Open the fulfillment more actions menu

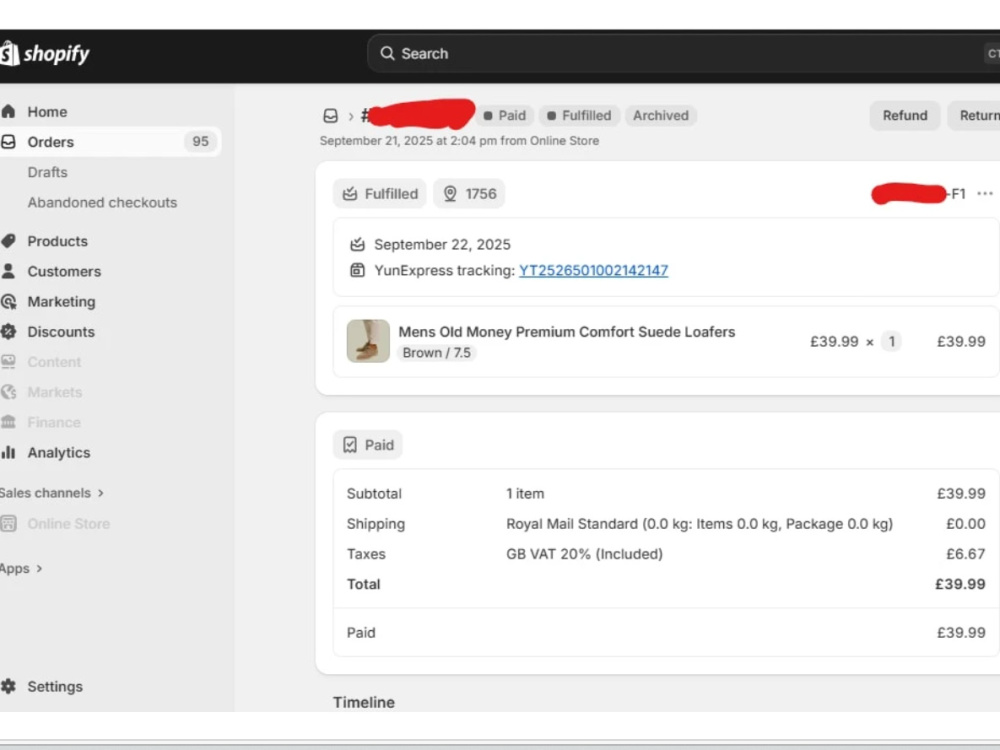985,193
